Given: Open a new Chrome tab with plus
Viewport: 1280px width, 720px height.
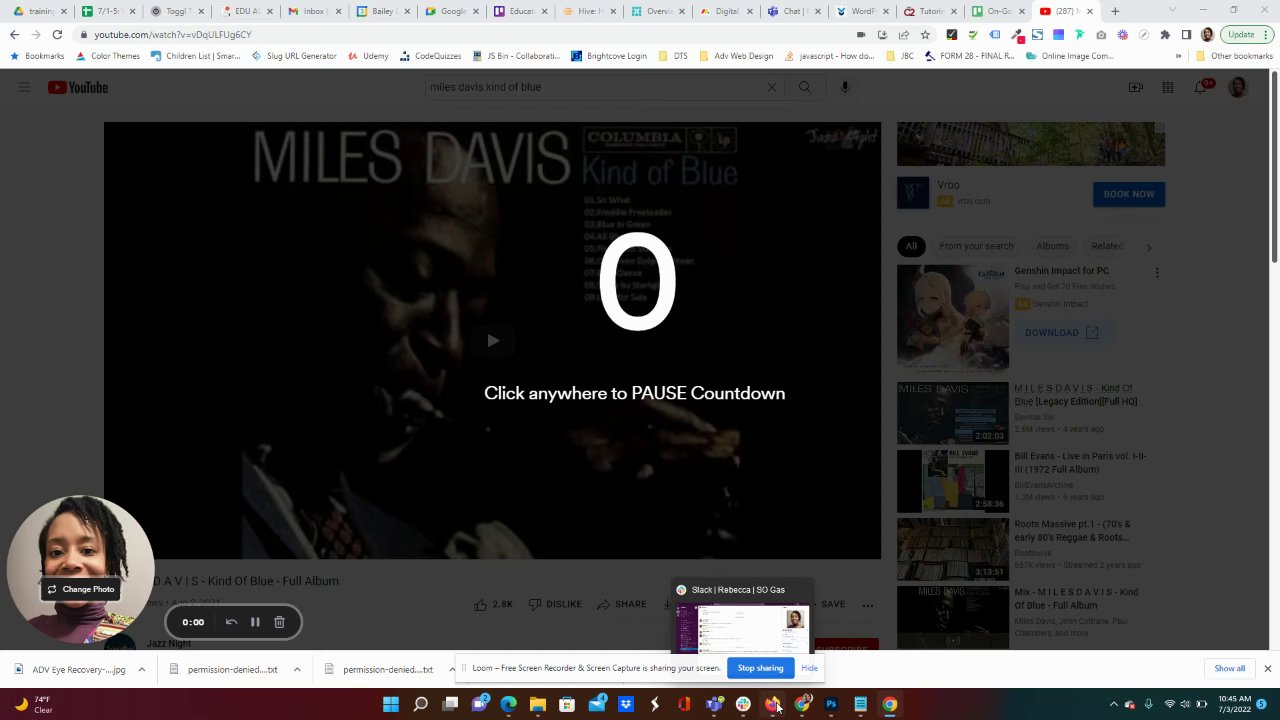Looking at the screenshot, I should click(1115, 11).
